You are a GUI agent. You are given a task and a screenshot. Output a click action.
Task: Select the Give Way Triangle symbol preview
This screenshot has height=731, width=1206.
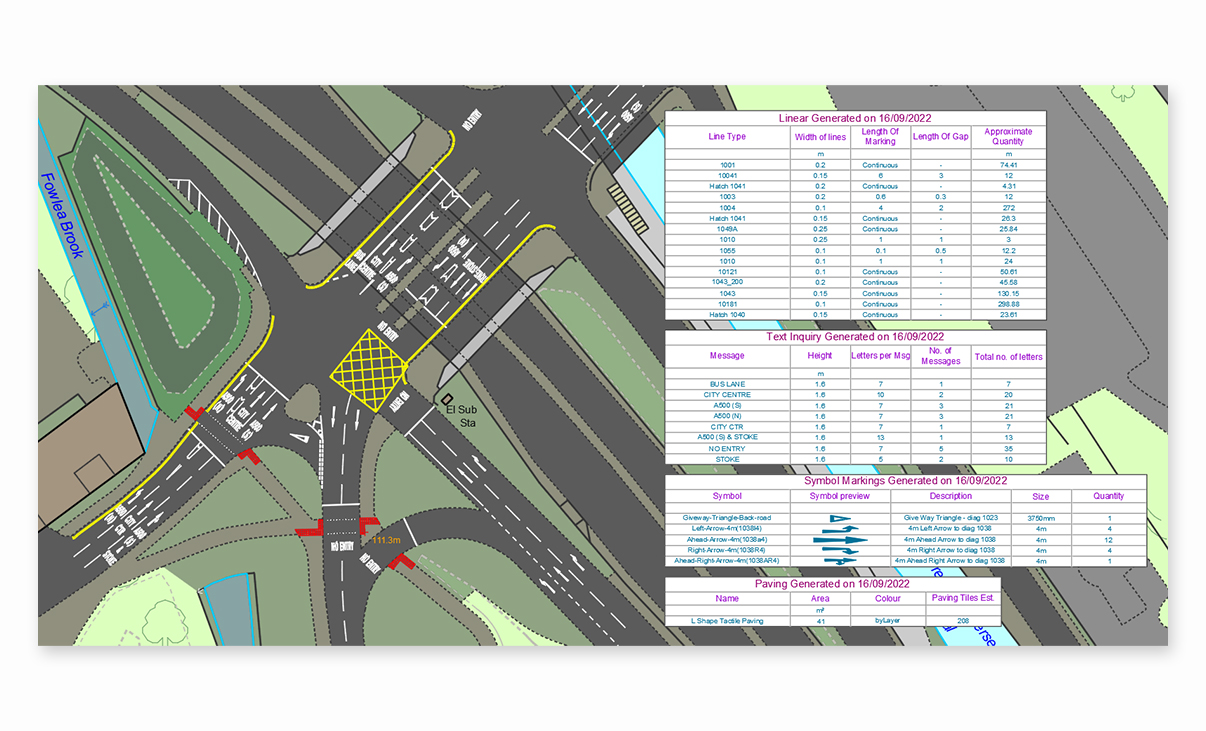[841, 517]
